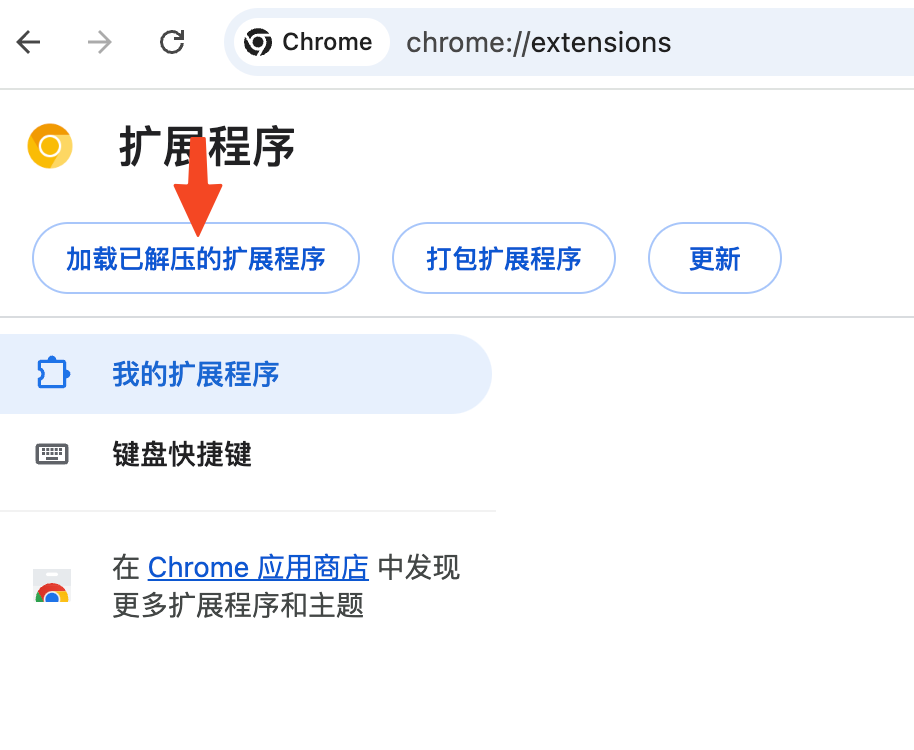Click the forward navigation arrow
The height and width of the screenshot is (750, 914).
coord(99,43)
